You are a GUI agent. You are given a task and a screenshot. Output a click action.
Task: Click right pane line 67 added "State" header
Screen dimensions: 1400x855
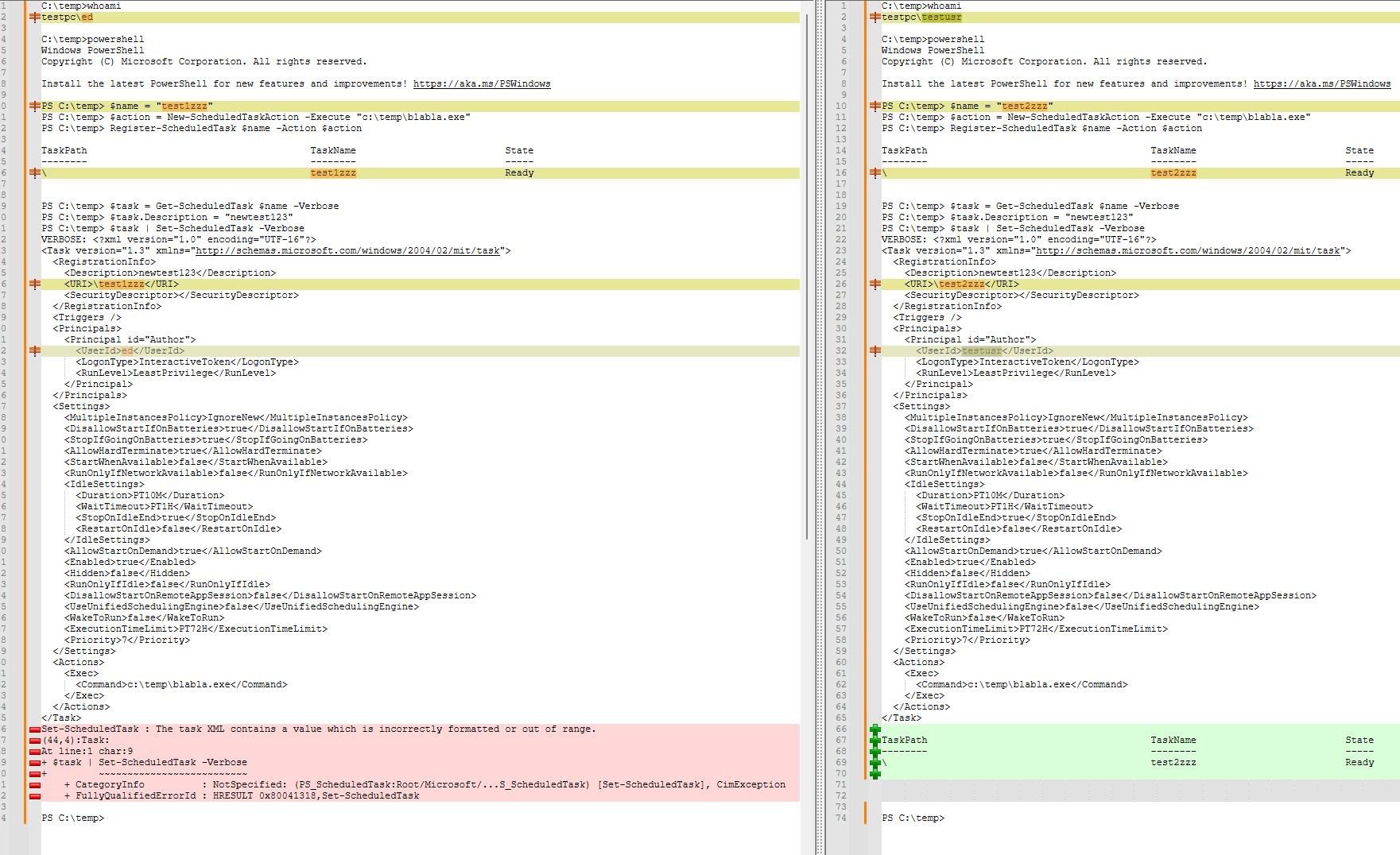click(x=1359, y=740)
